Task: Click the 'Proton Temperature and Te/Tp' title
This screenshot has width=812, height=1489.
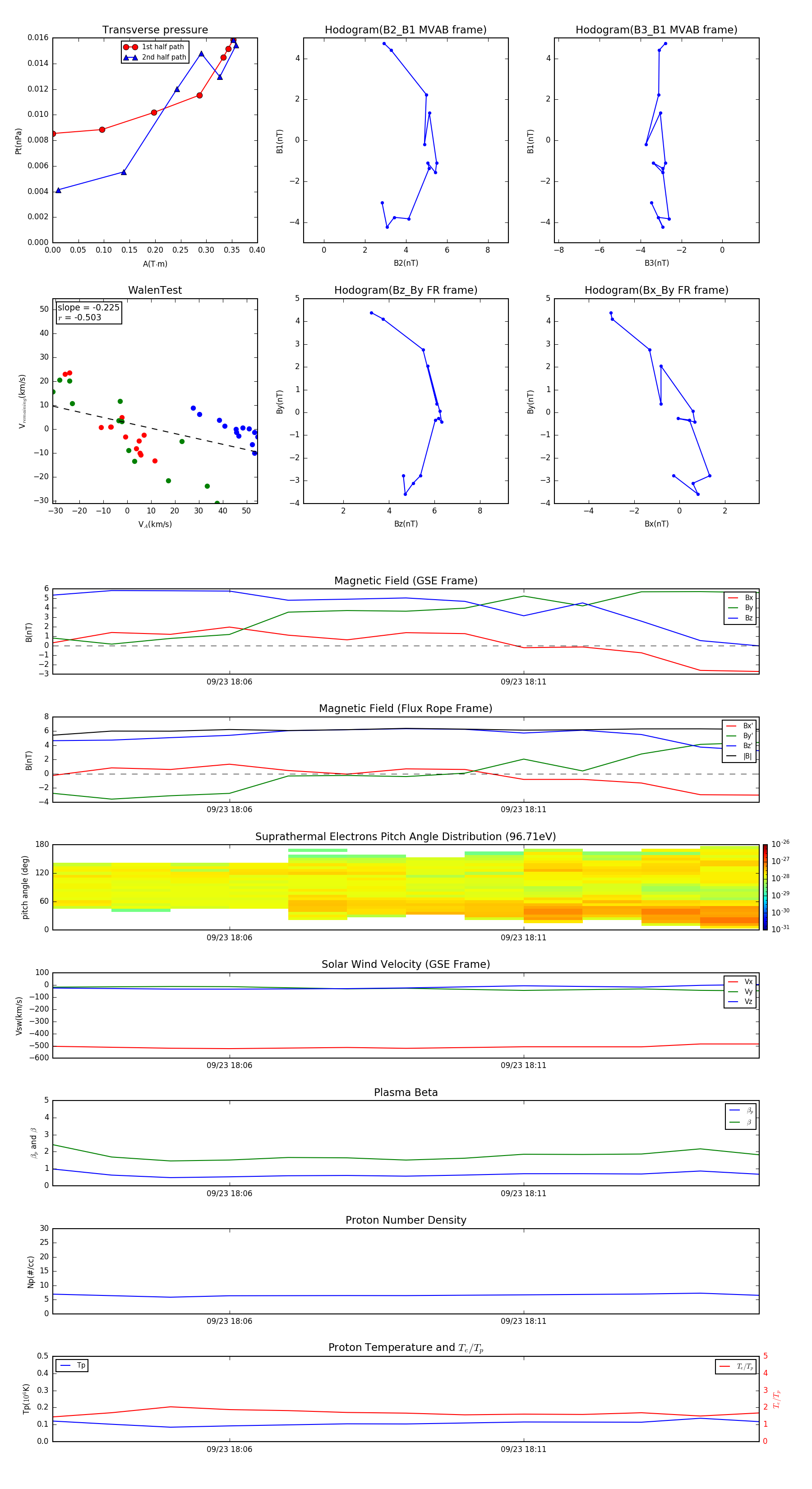Action: (406, 1348)
